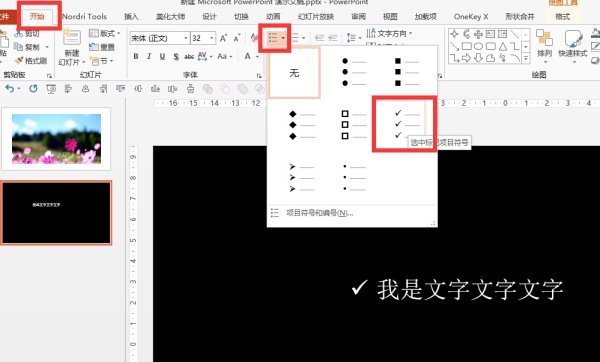600x362 pixels.
Task: Expand the shapes gallery more button
Action: tap(526, 59)
